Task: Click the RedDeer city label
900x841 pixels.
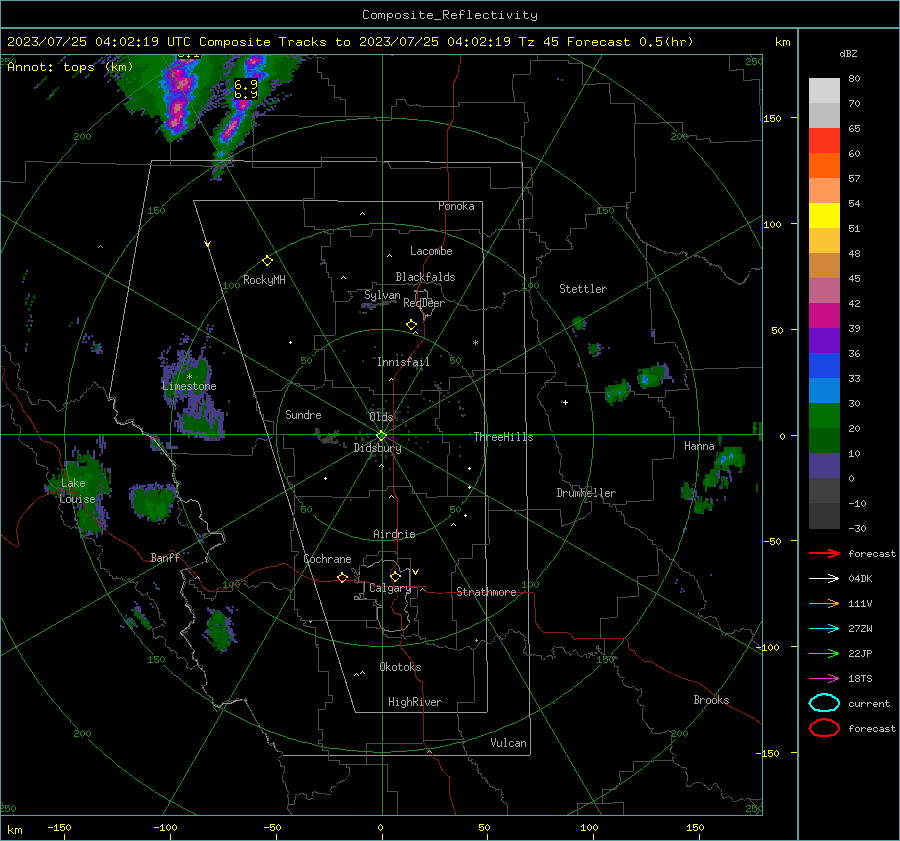Action: tap(424, 303)
